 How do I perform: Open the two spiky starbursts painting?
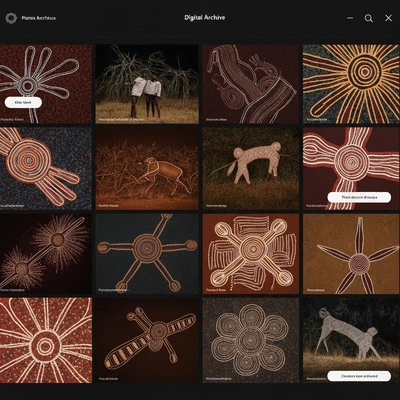(46, 254)
